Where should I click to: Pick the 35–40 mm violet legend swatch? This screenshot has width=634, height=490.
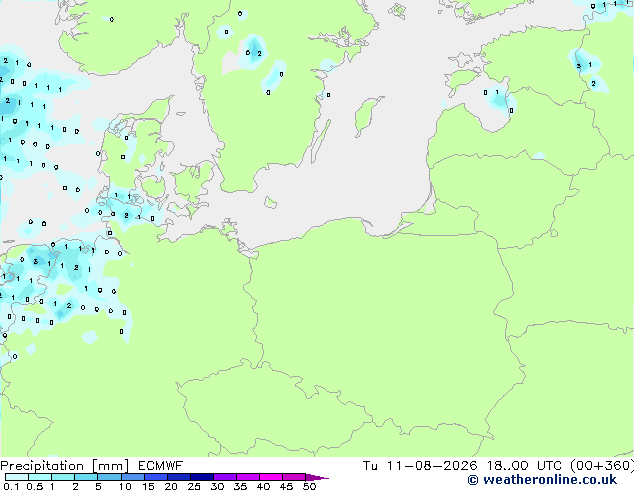tap(248, 477)
